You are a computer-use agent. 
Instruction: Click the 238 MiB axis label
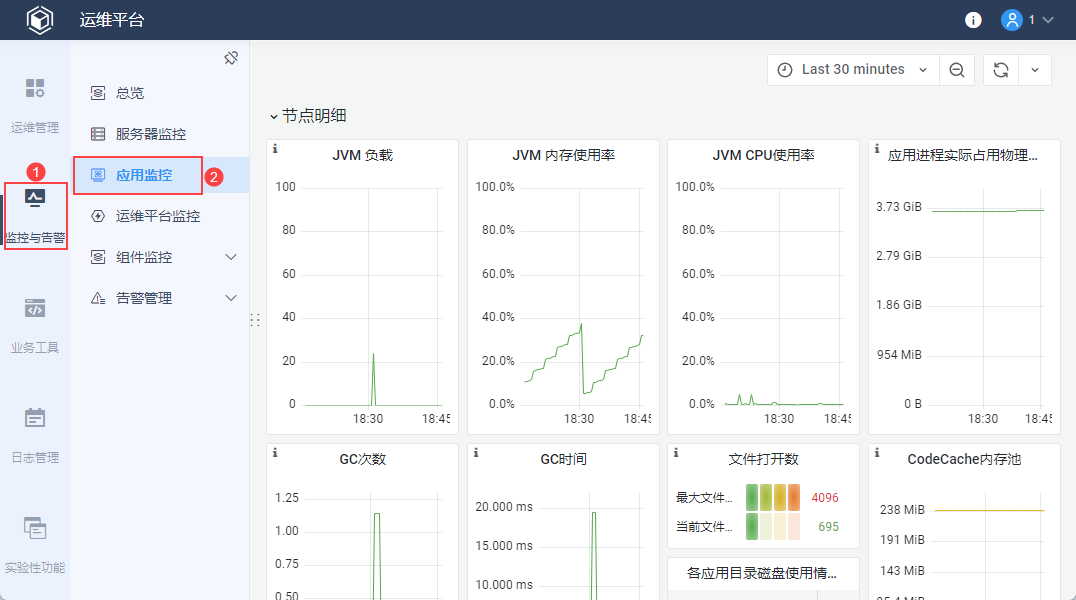coord(902,509)
